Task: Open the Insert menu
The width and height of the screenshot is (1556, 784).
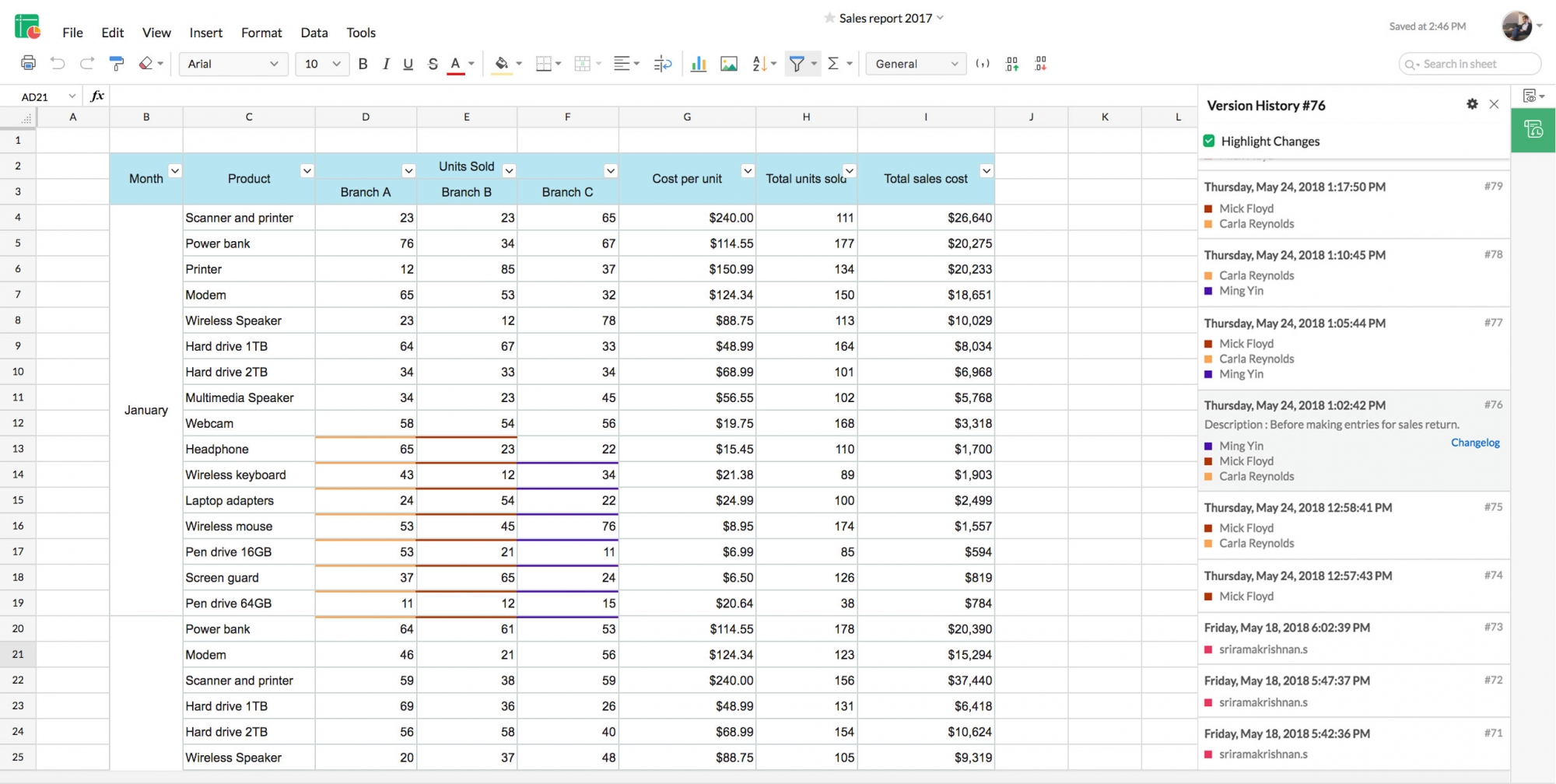Action: click(x=205, y=33)
